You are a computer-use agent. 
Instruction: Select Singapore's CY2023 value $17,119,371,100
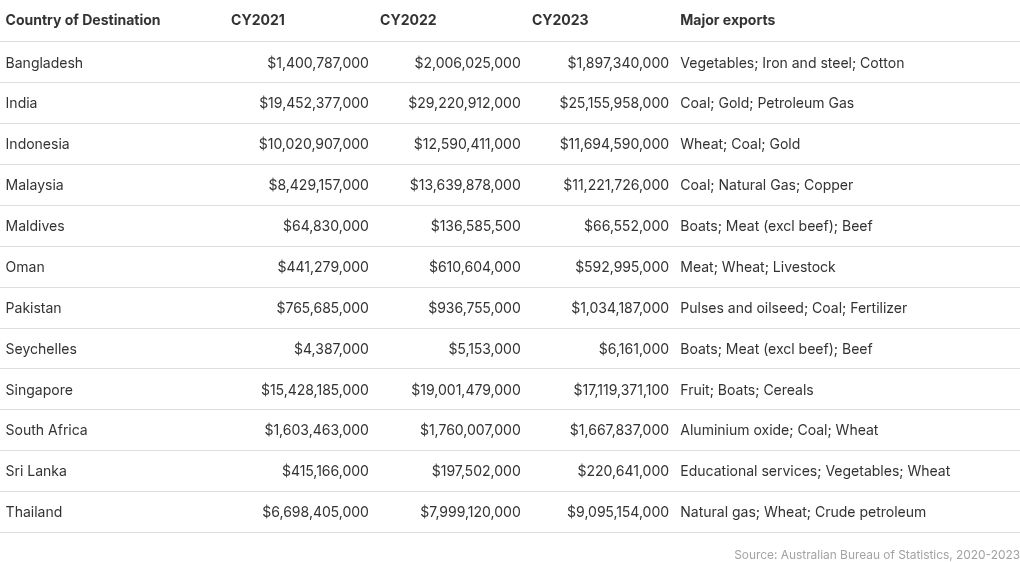tap(621, 390)
